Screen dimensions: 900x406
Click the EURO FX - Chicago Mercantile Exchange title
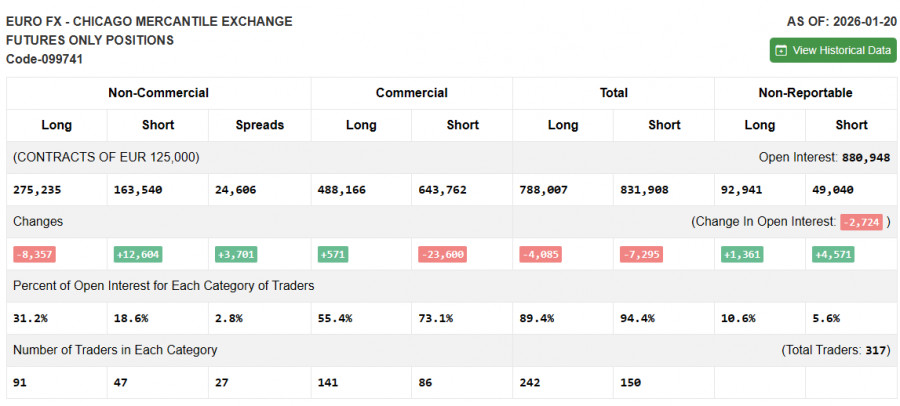(149, 21)
